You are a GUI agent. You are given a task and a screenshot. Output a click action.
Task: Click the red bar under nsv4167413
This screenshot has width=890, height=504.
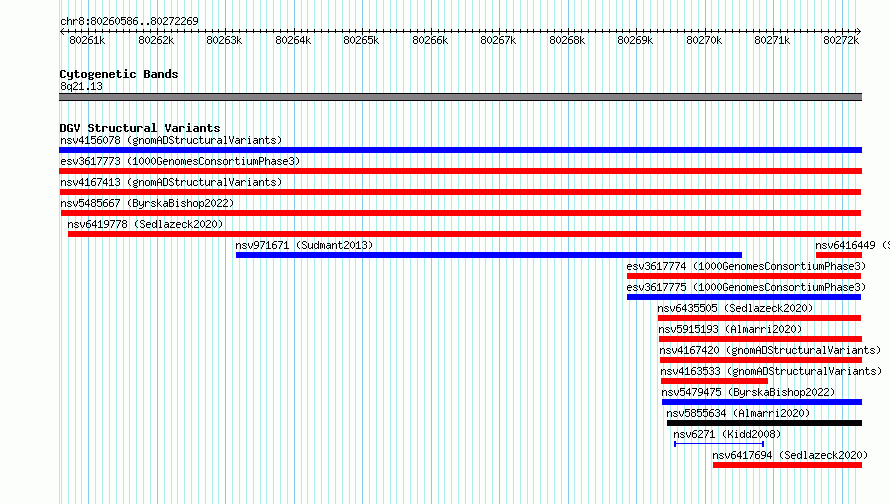coord(460,192)
